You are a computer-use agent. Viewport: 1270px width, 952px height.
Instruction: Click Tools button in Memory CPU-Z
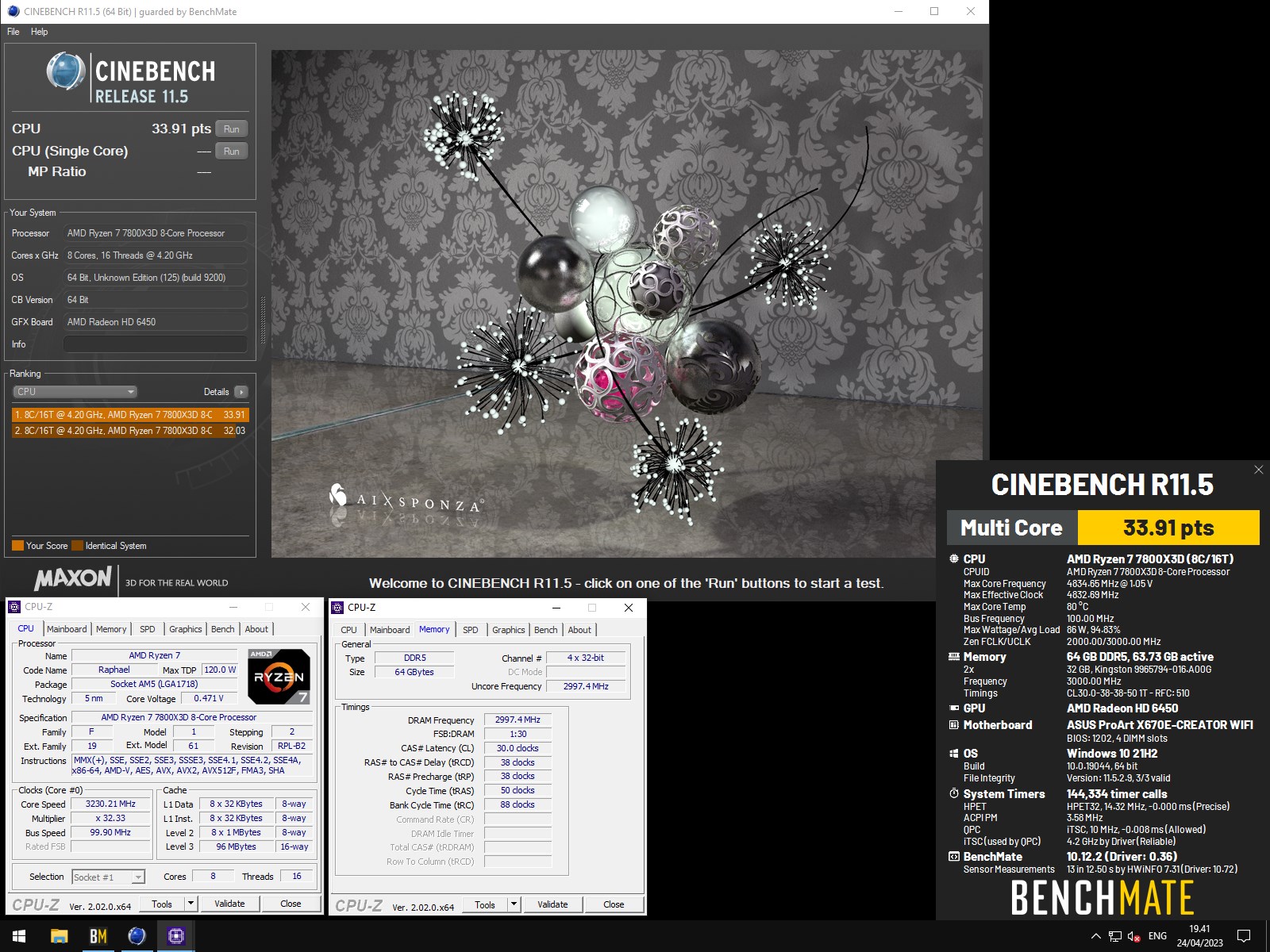[x=485, y=904]
